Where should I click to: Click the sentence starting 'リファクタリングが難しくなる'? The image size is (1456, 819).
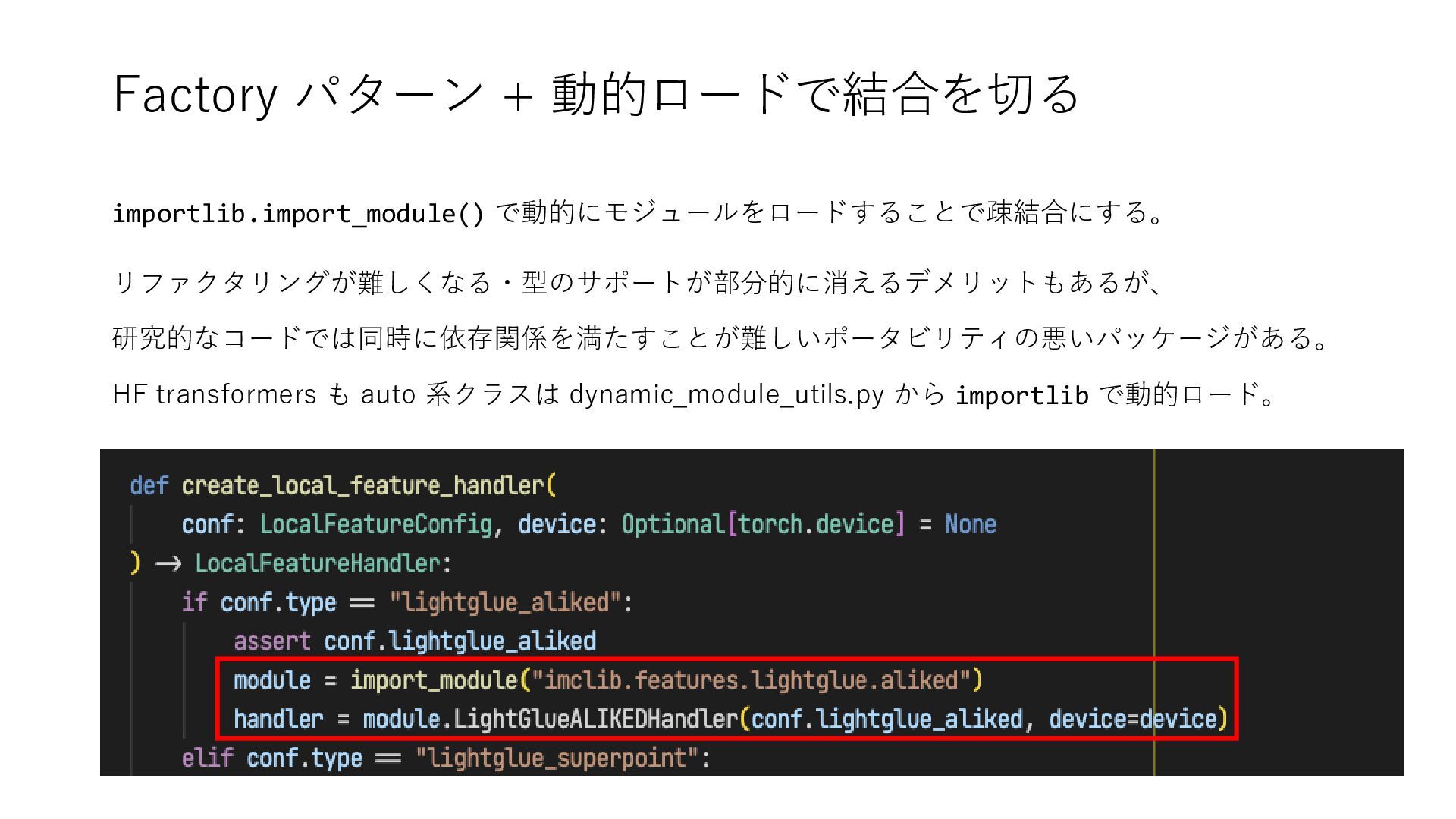coord(637,282)
